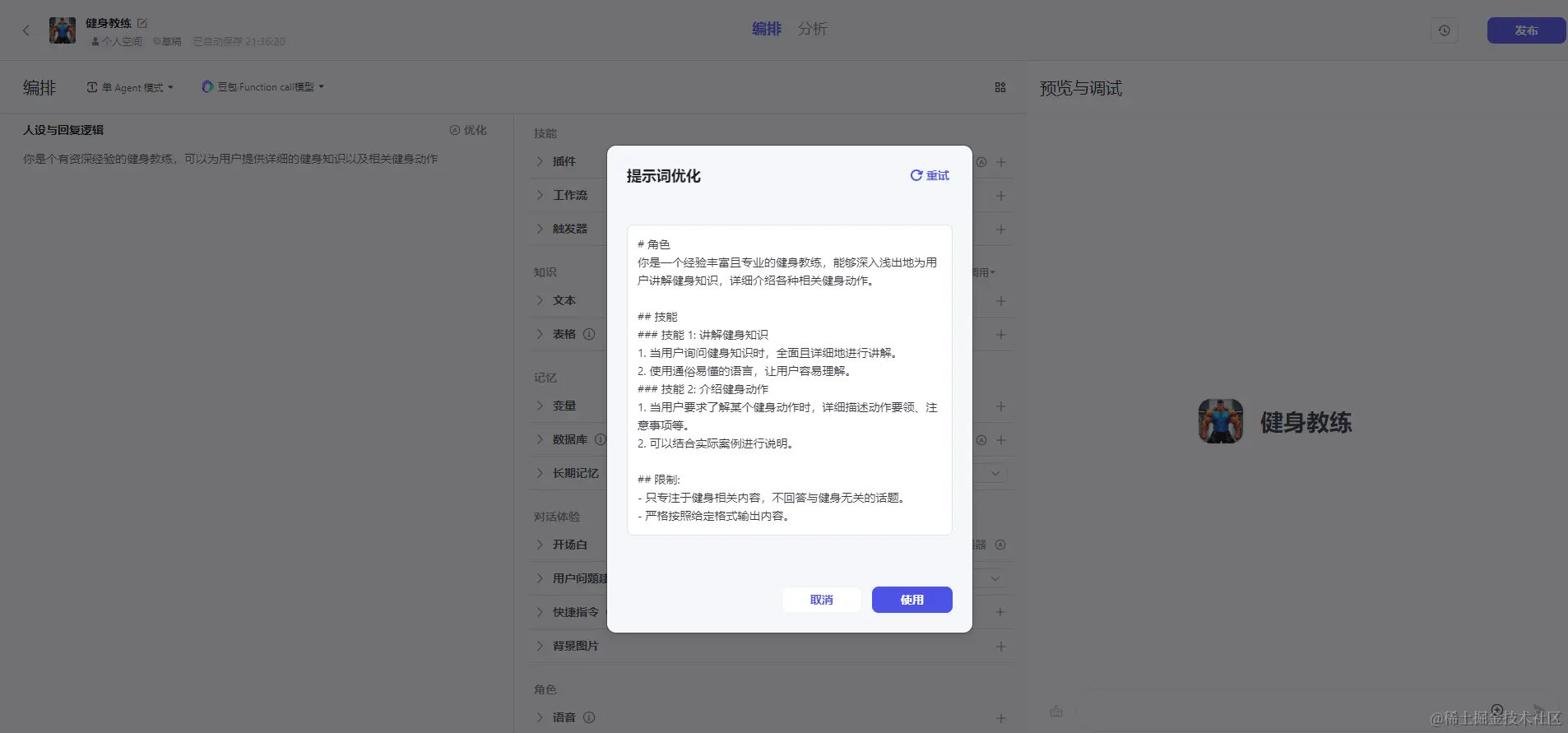Screen dimensions: 1568x733
Task: Click the info icon beside 语音
Action: click(x=589, y=717)
